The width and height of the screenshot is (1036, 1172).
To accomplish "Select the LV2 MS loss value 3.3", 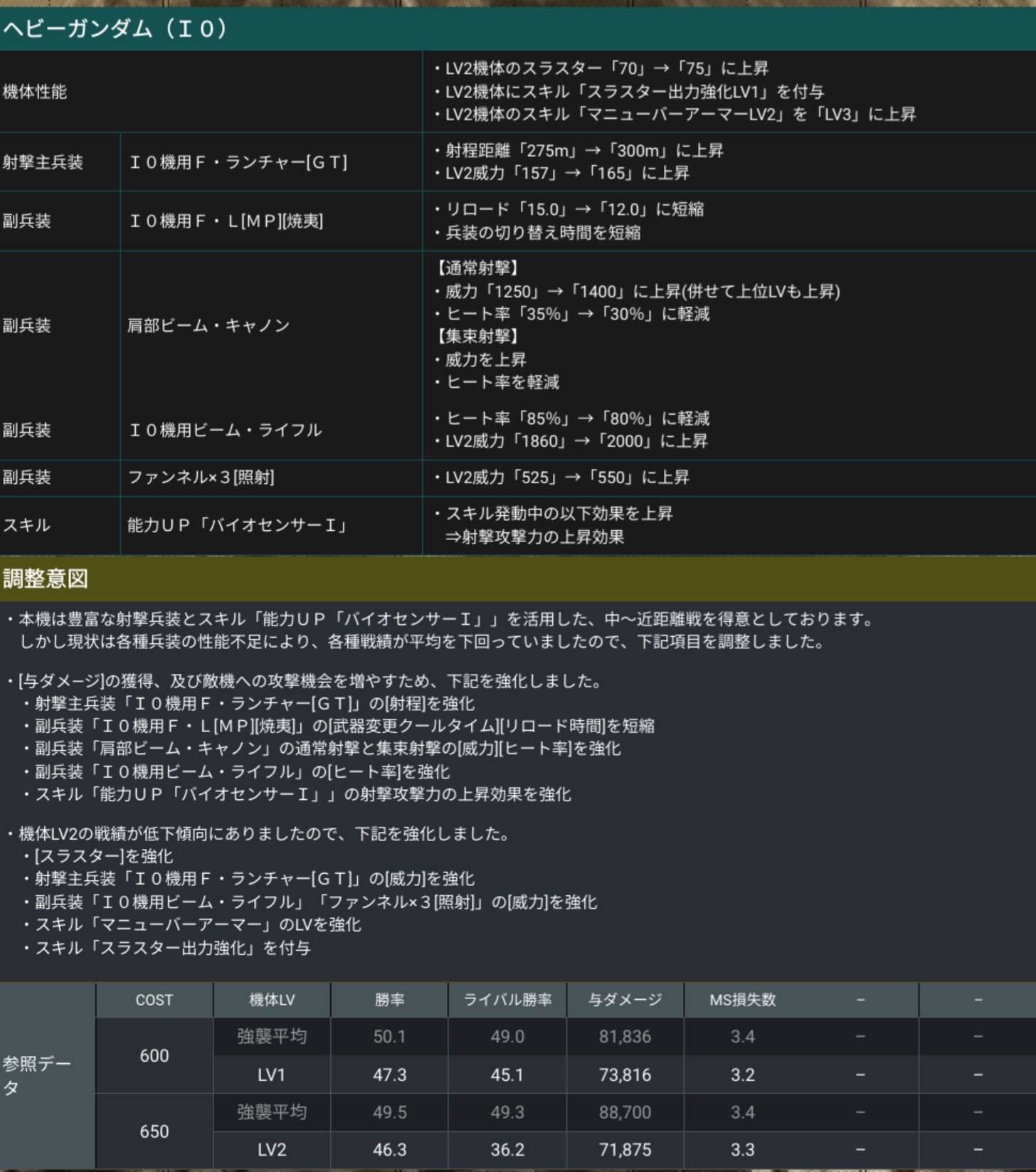I will (743, 1150).
